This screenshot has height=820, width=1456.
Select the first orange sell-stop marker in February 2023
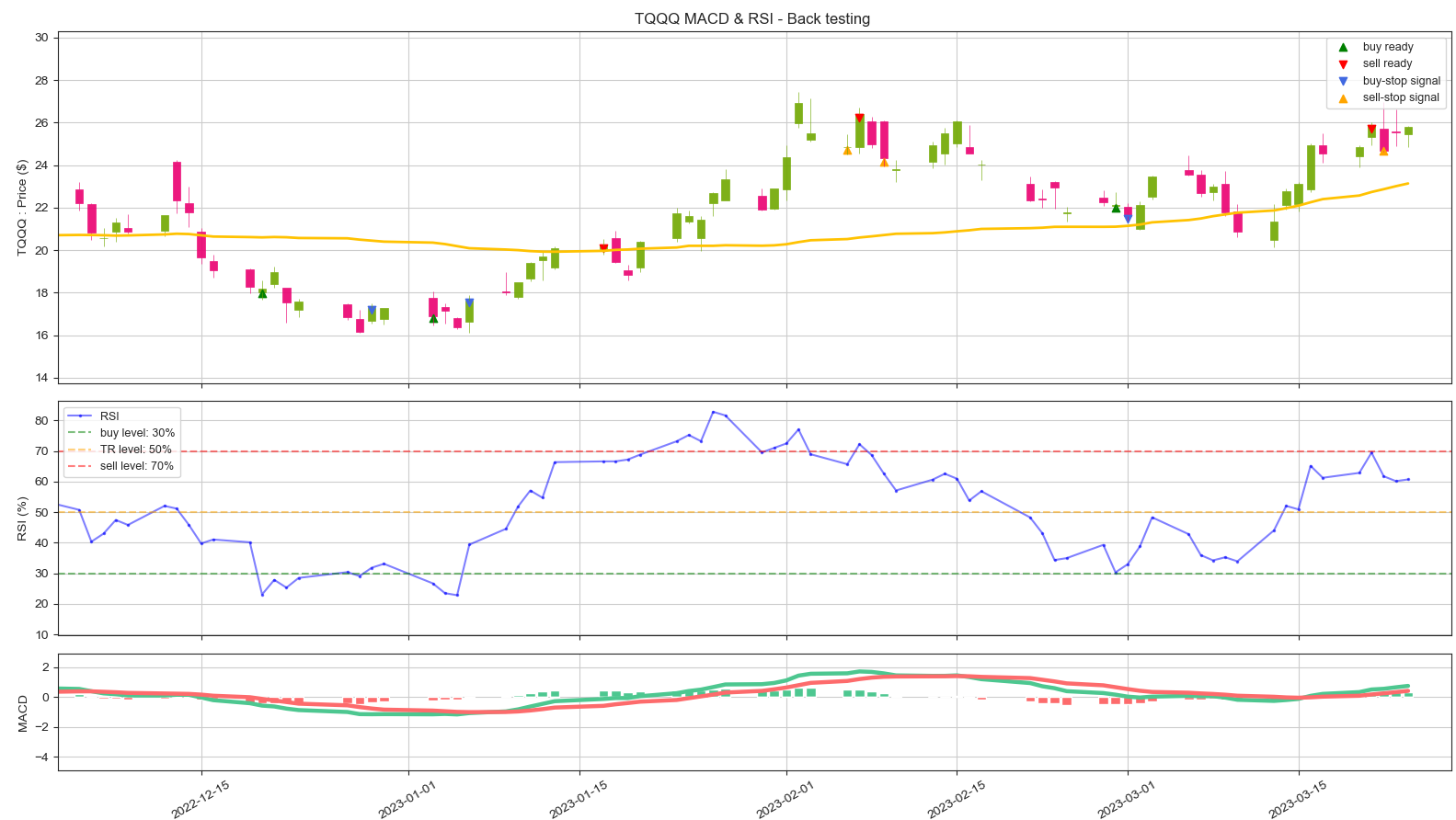coord(847,150)
